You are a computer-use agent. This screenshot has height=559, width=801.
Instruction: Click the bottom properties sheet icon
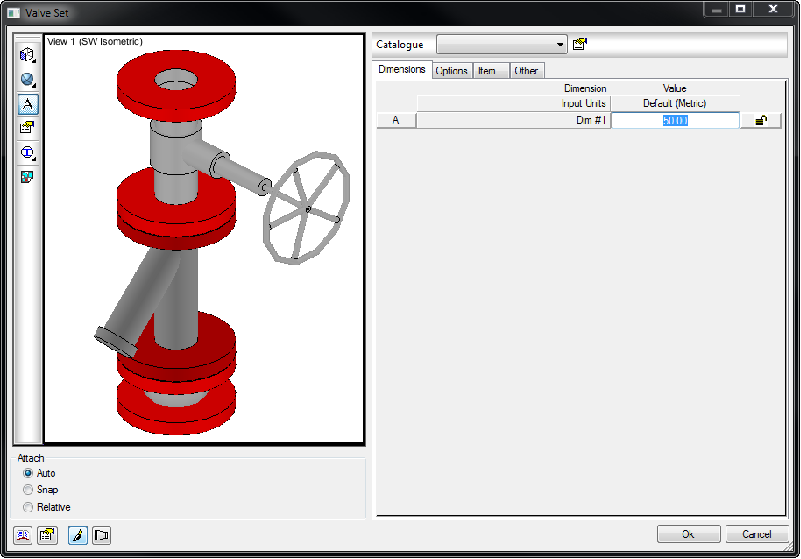coord(47,535)
